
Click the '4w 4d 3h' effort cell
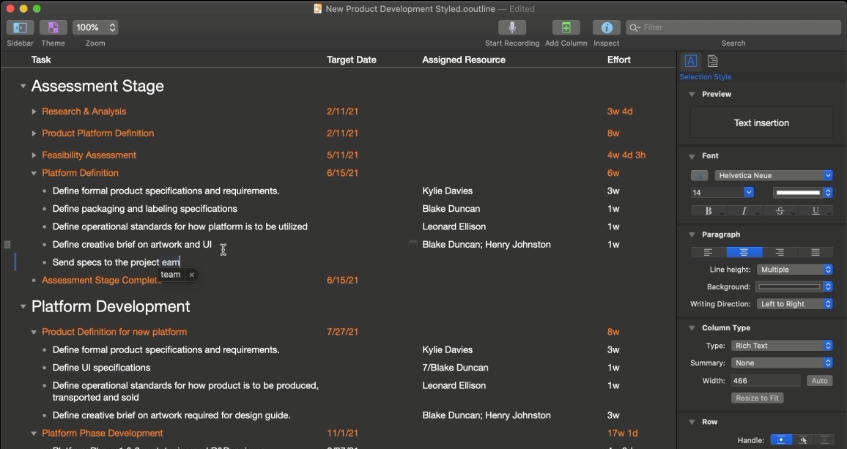click(626, 155)
